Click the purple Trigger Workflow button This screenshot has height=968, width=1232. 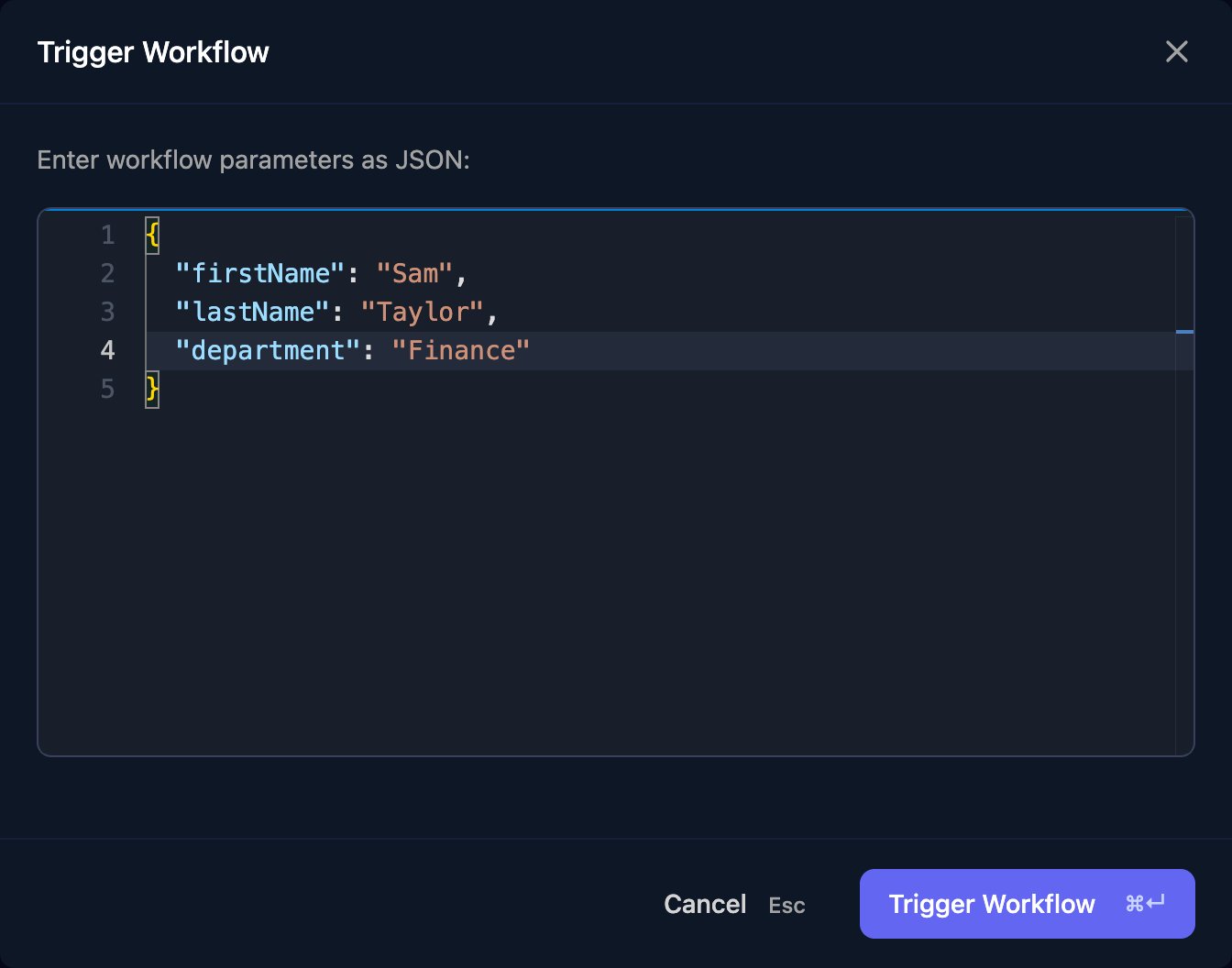[1027, 904]
